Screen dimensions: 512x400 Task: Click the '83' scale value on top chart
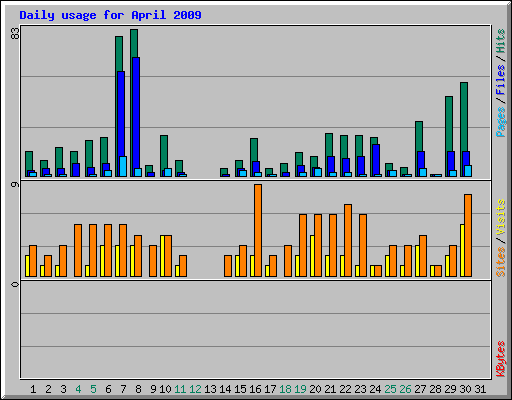coord(15,33)
